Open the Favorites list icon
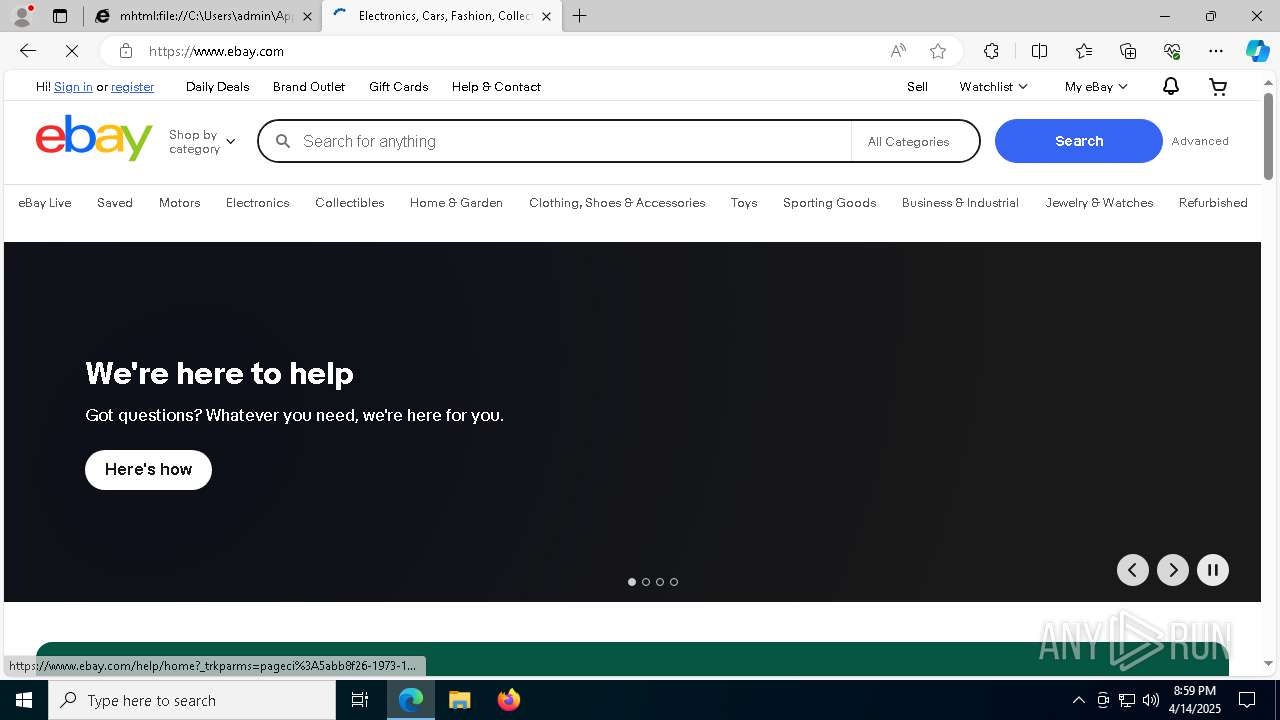 (x=1084, y=51)
